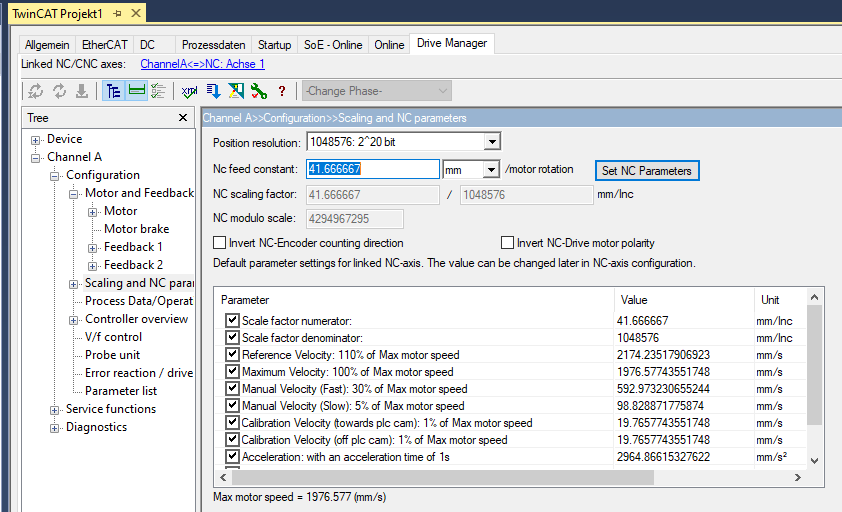
Task: Click the teal pencil editor icon
Action: (236, 91)
